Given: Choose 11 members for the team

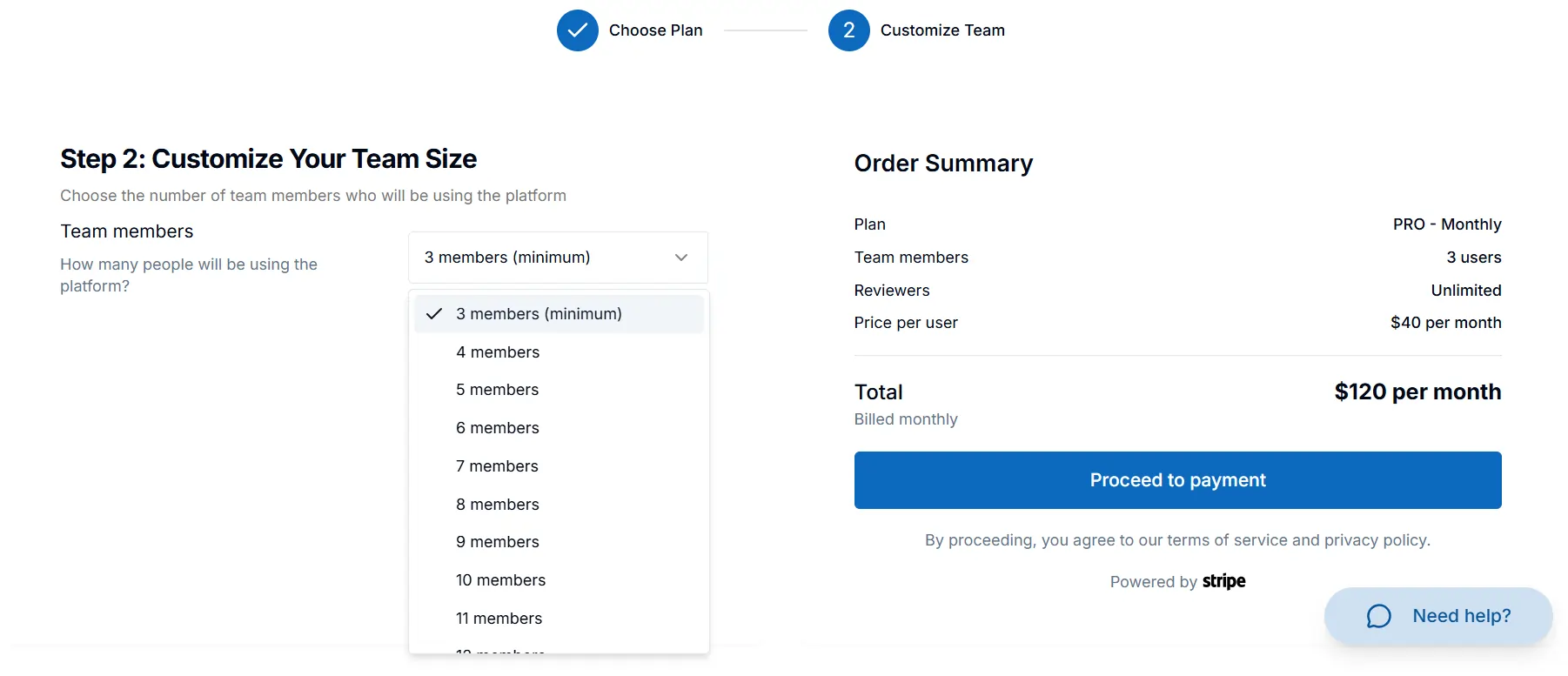Looking at the screenshot, I should (499, 618).
